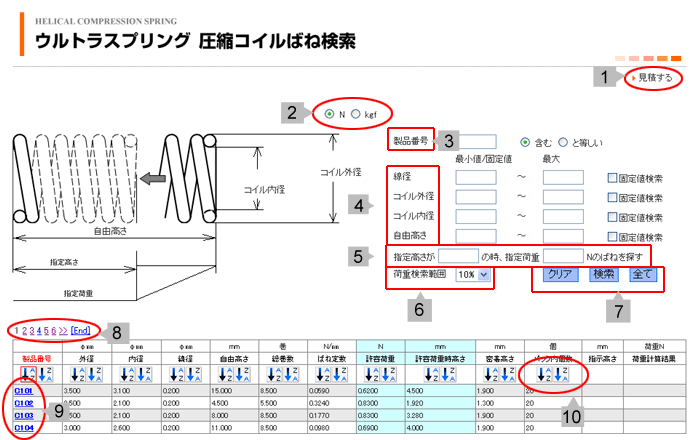Click the 0.6900 許容荷重 cell in C104 row
Viewport: 700px width, 440px height.
coord(381,428)
